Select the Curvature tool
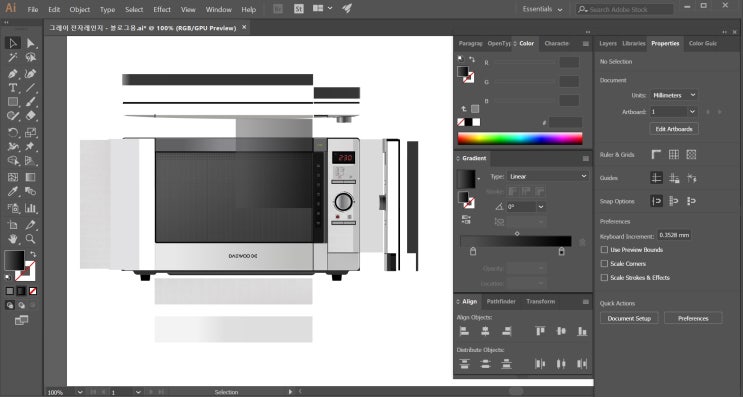Viewport: 743px width, 397px height. click(x=31, y=73)
